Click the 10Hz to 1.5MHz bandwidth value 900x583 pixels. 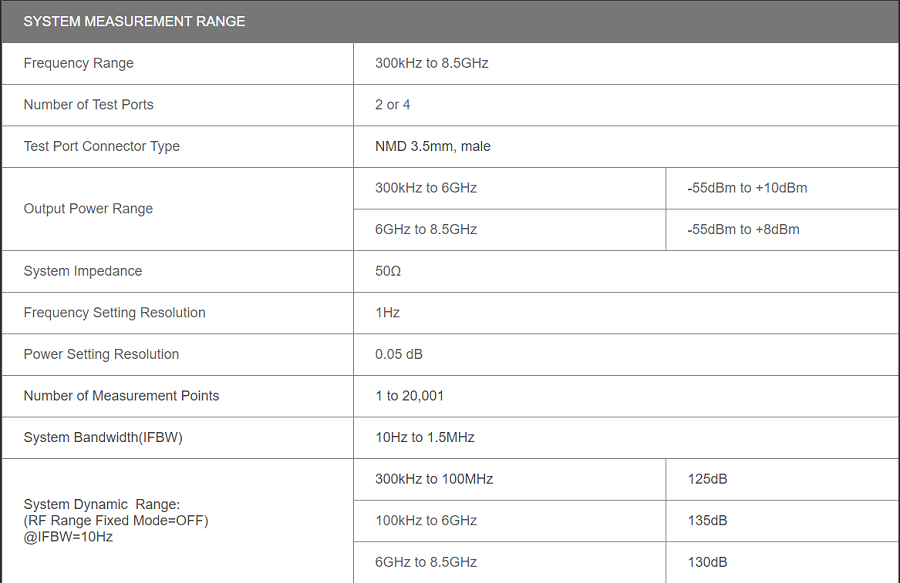pyautogui.click(x=425, y=437)
